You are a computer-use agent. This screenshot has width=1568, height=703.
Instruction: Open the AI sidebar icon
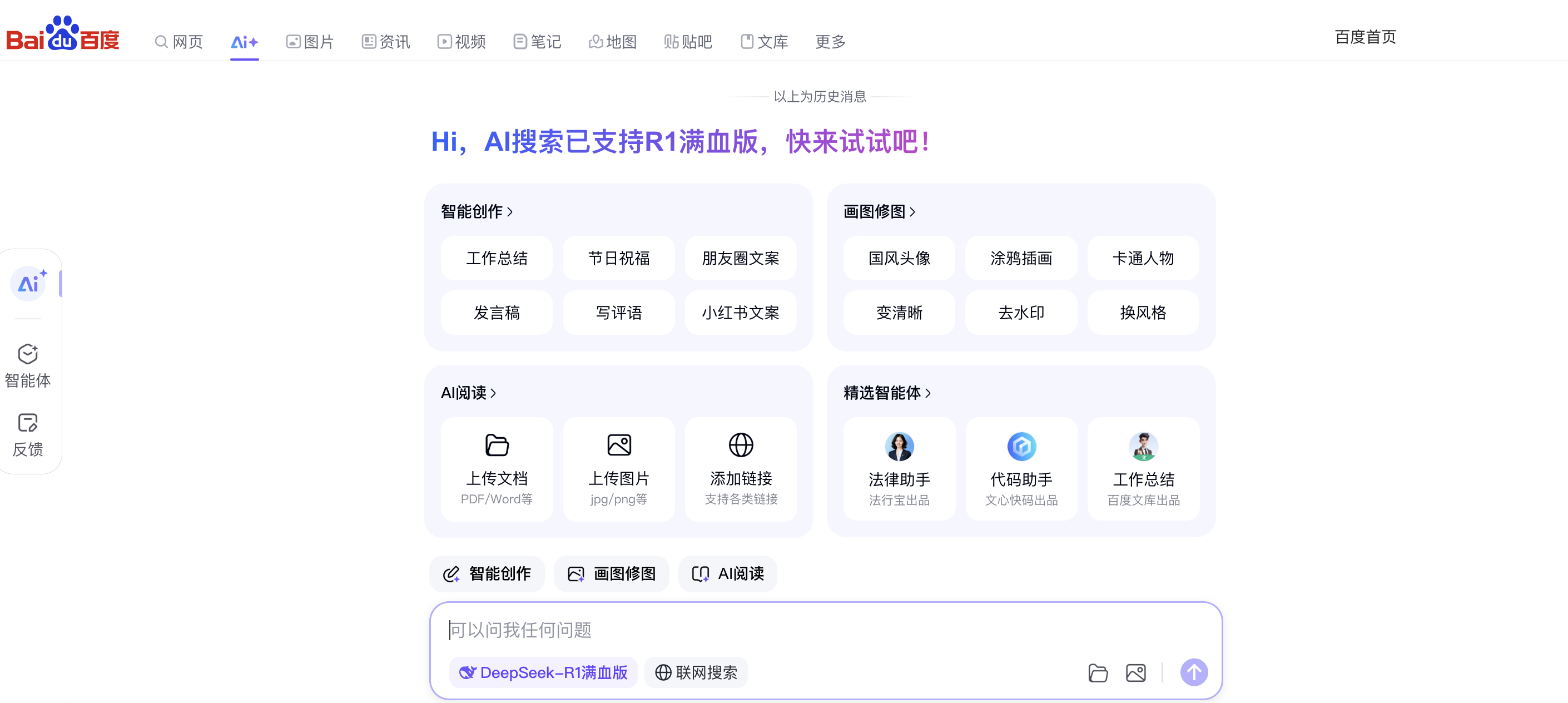[28, 284]
